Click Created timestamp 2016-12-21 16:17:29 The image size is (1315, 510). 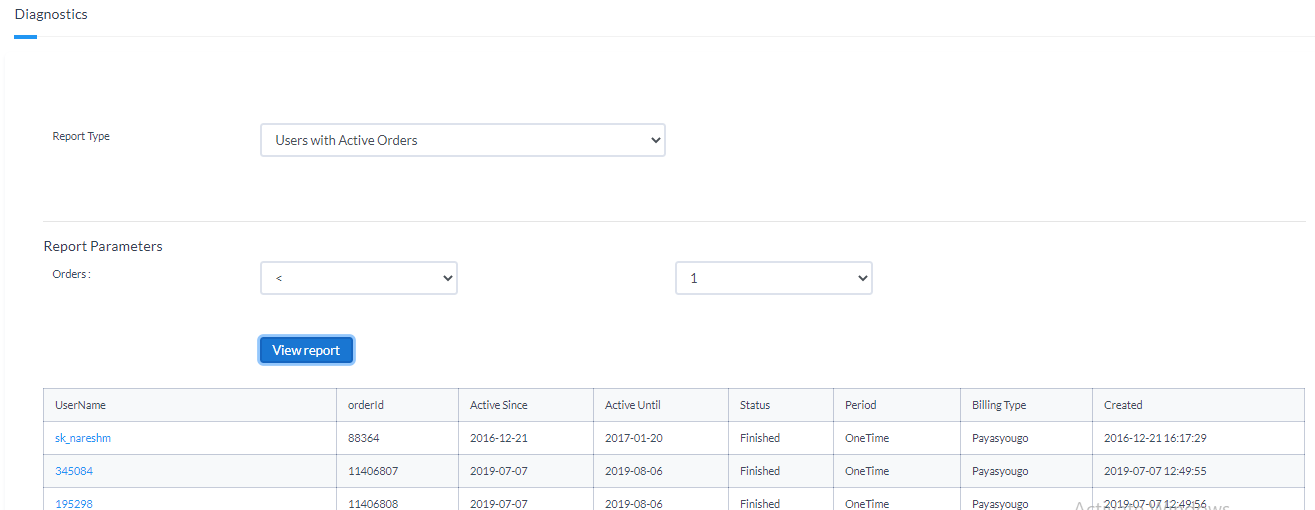[1155, 438]
